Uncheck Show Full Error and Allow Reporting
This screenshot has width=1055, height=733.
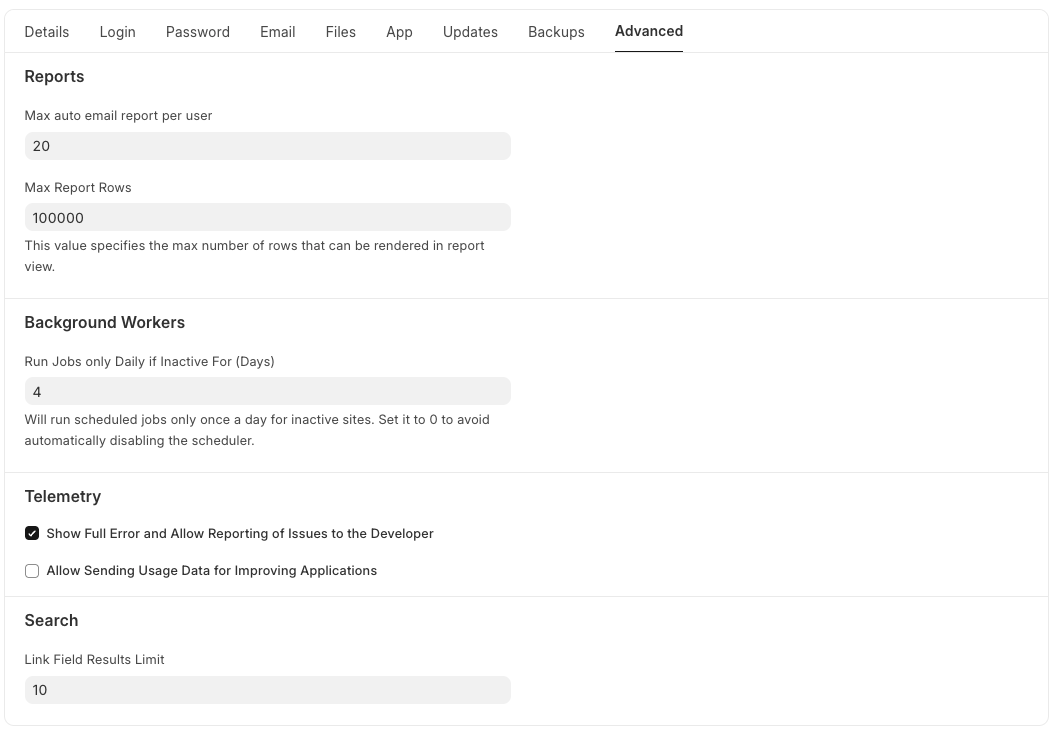(31, 533)
